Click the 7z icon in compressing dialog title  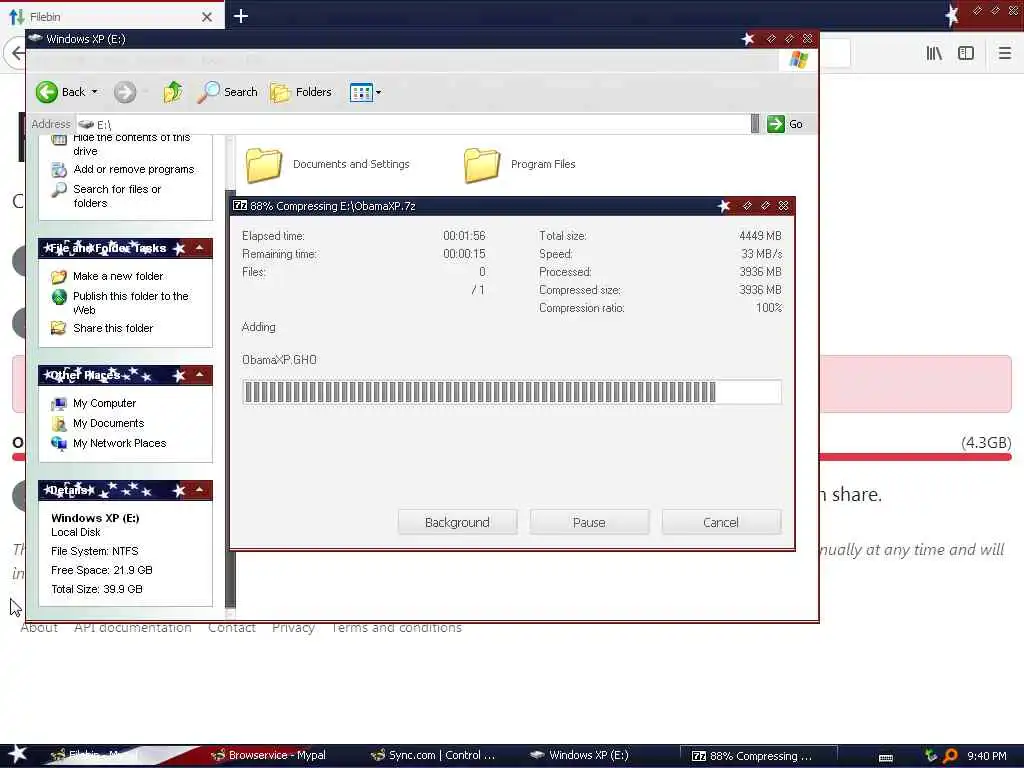pyautogui.click(x=240, y=206)
